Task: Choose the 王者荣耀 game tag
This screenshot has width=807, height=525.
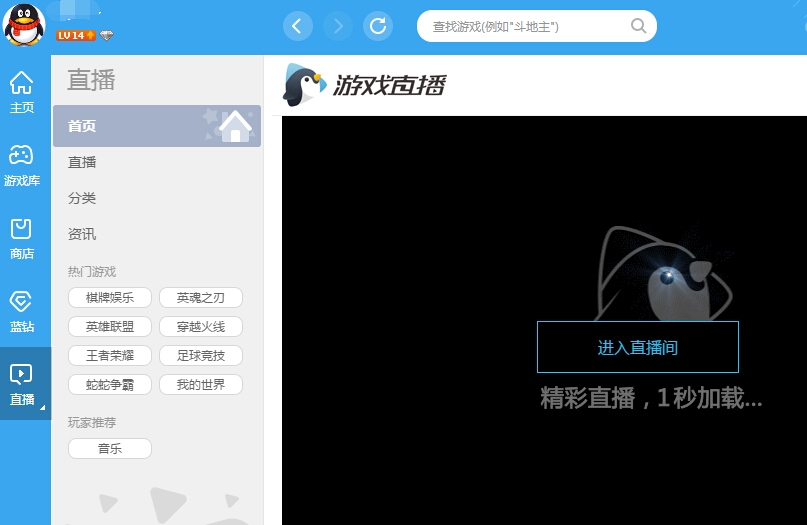Action: click(x=110, y=355)
